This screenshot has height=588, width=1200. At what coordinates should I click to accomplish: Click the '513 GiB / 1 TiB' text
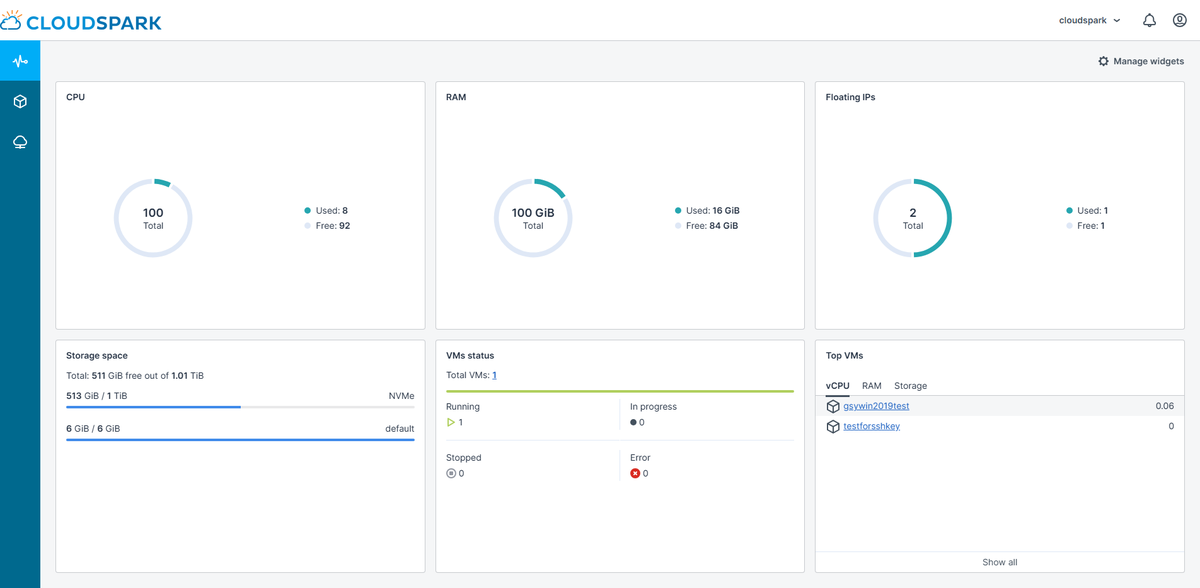pyautogui.click(x=96, y=396)
